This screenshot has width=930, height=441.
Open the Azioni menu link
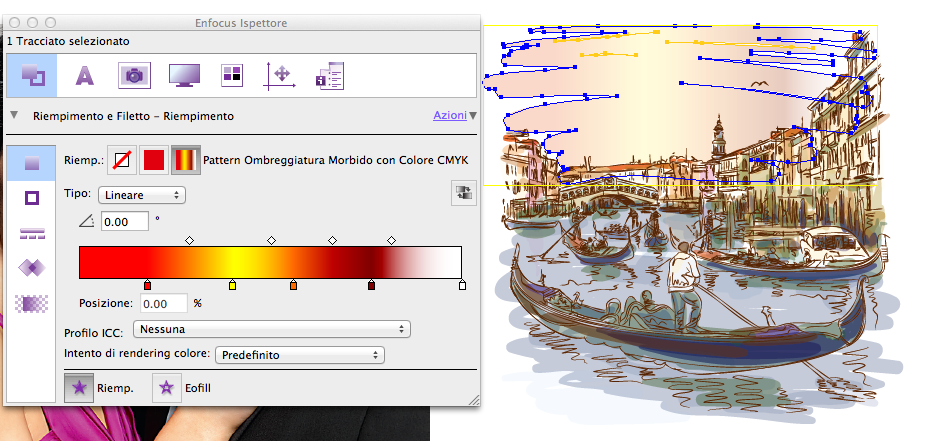pyautogui.click(x=449, y=116)
